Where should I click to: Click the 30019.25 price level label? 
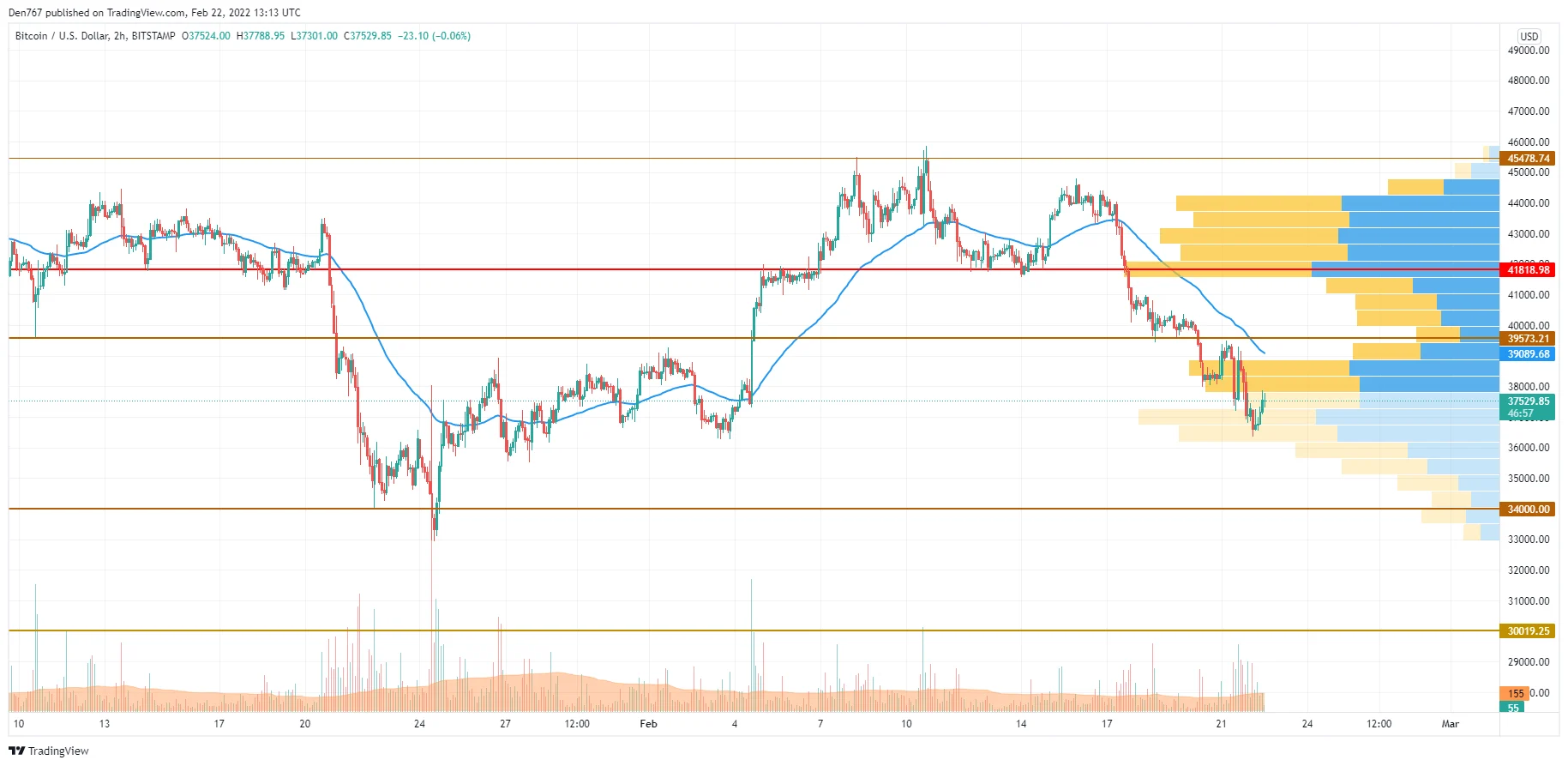tap(1528, 631)
